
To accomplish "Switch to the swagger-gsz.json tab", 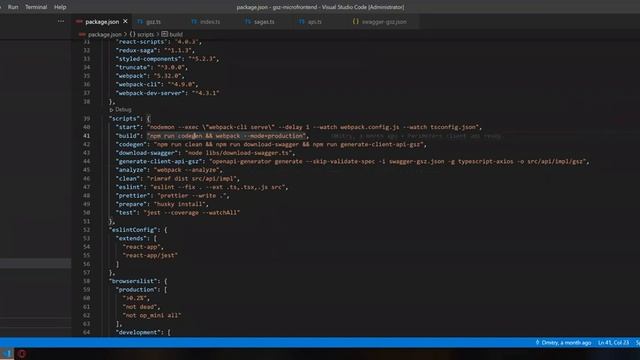I will [384, 22].
